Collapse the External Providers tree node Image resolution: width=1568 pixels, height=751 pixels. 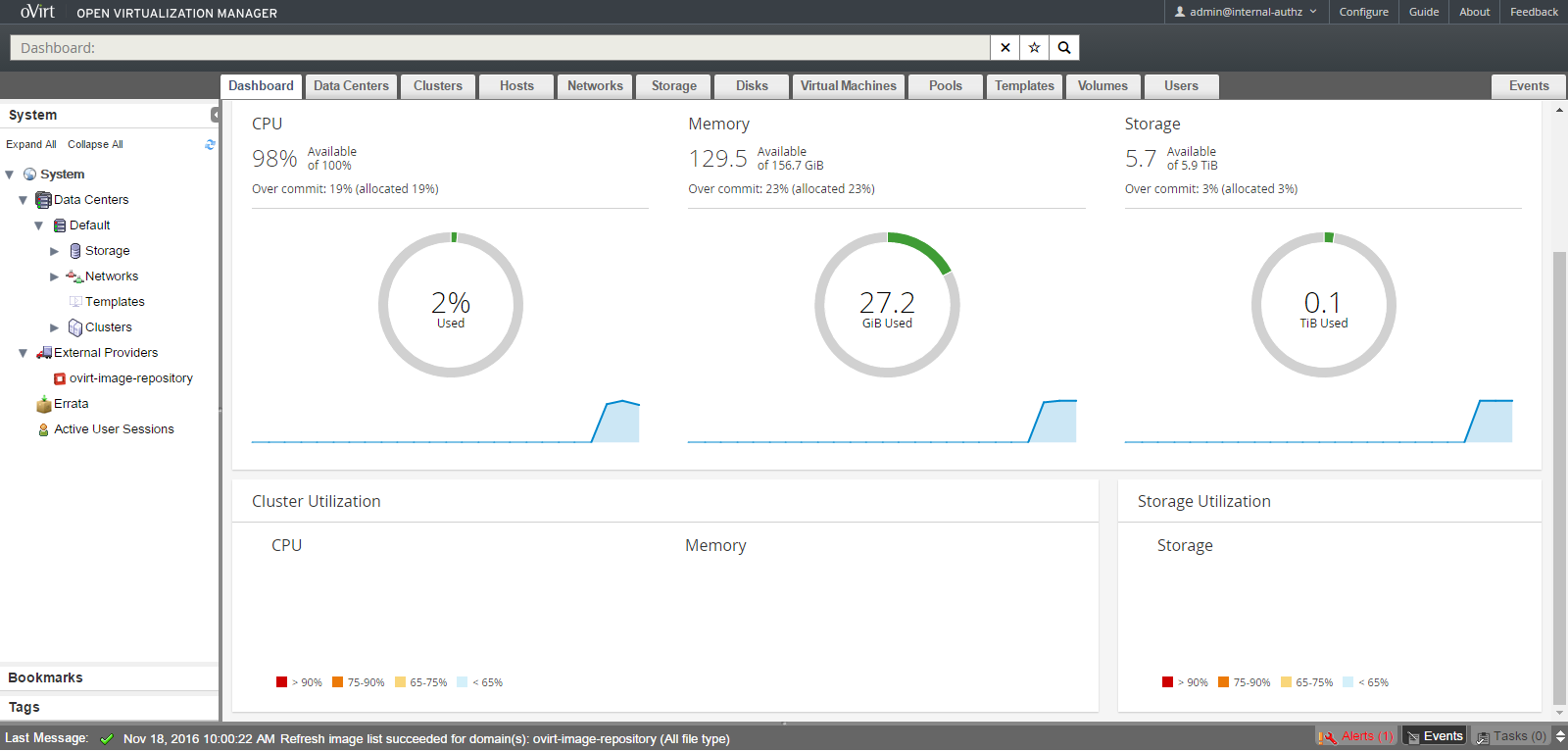tap(23, 353)
